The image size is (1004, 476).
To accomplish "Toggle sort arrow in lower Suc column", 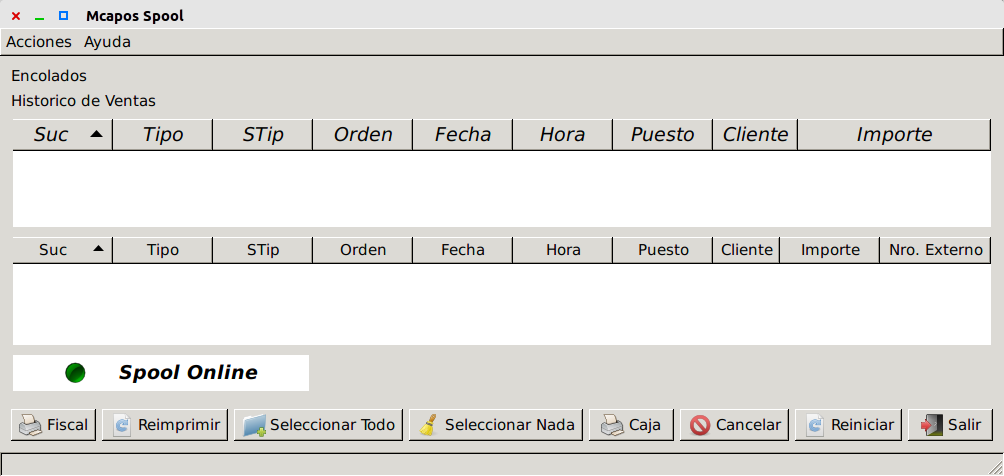I will pos(97,249).
